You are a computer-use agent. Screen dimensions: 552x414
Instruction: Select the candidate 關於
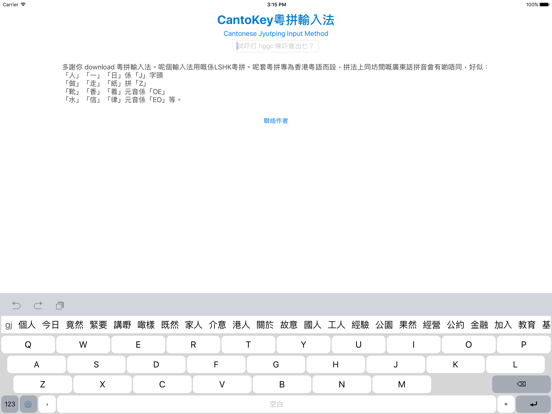click(265, 325)
